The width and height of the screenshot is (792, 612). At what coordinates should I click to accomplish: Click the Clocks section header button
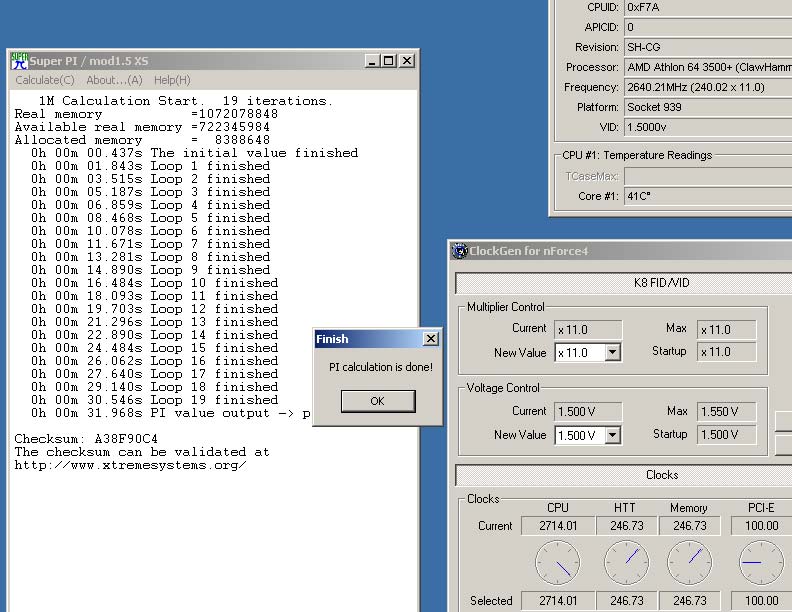[661, 475]
